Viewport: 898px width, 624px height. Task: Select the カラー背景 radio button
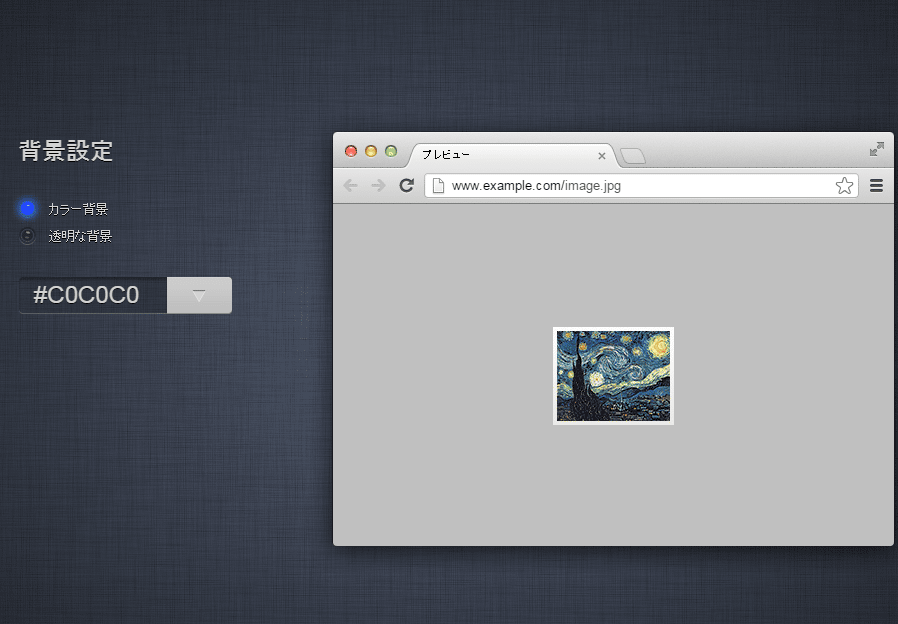click(27, 209)
